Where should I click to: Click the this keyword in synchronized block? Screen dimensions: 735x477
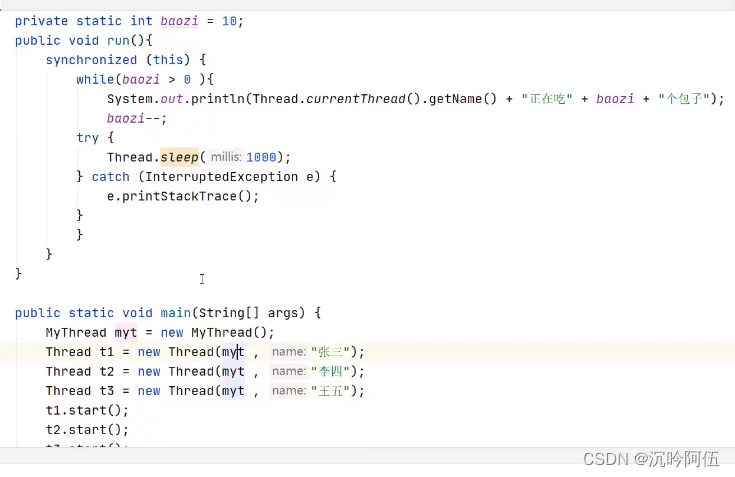(x=168, y=60)
